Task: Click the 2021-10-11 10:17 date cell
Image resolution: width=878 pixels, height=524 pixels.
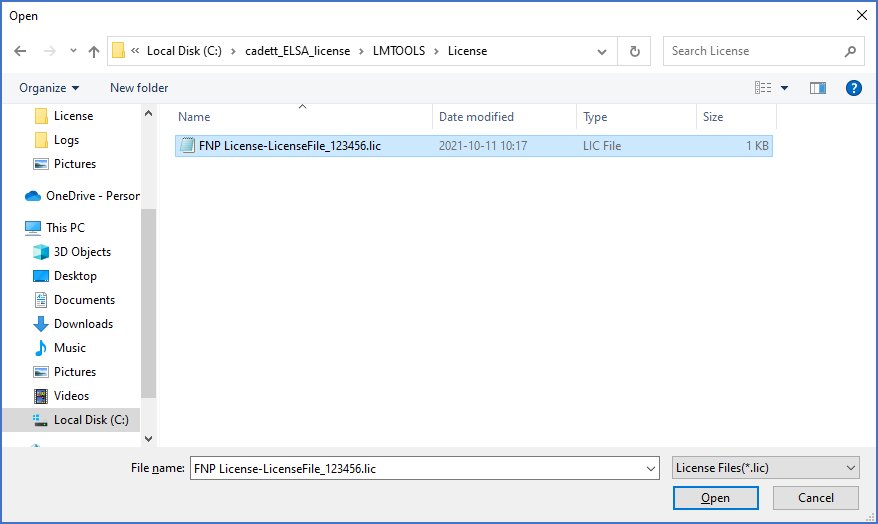Action: click(x=483, y=146)
